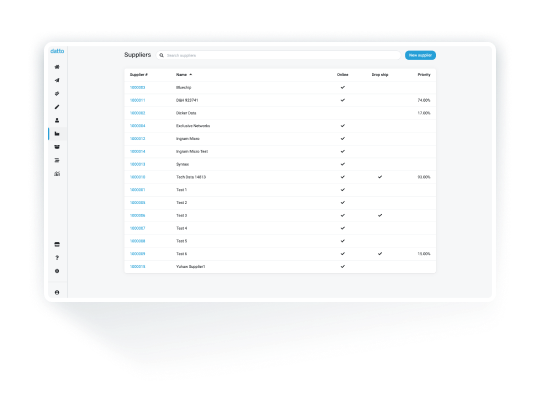Image resolution: width=540 pixels, height=405 pixels.
Task: Click the datto logo
Action: coord(57,51)
